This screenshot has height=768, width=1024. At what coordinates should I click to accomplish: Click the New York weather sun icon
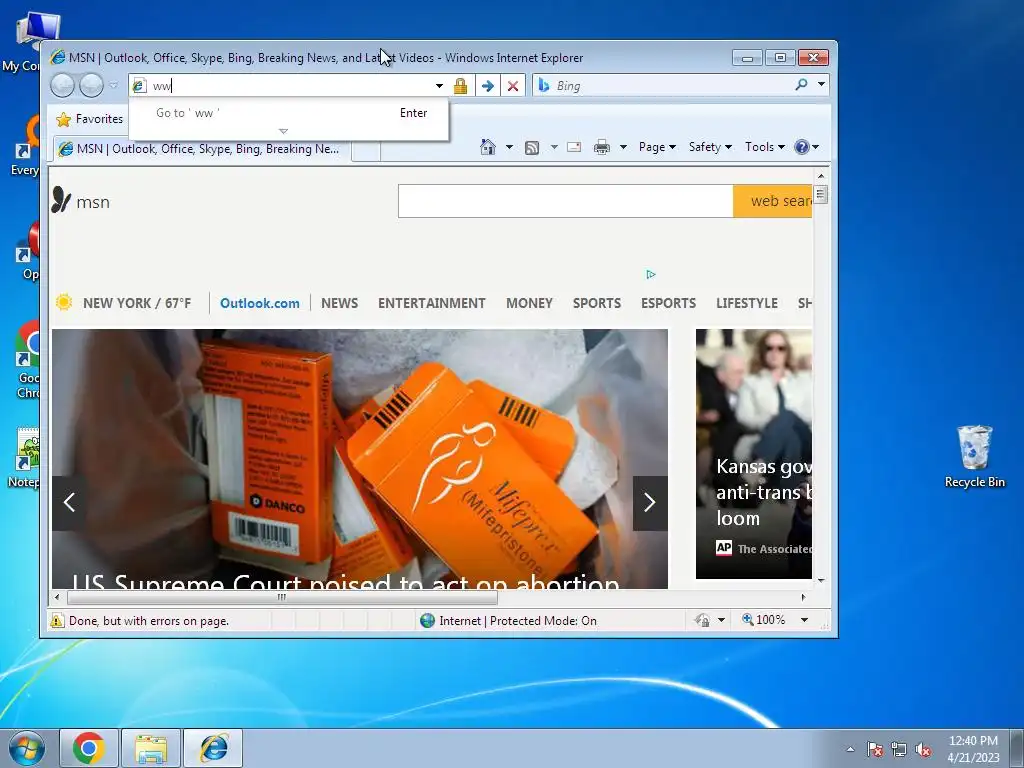coord(64,302)
